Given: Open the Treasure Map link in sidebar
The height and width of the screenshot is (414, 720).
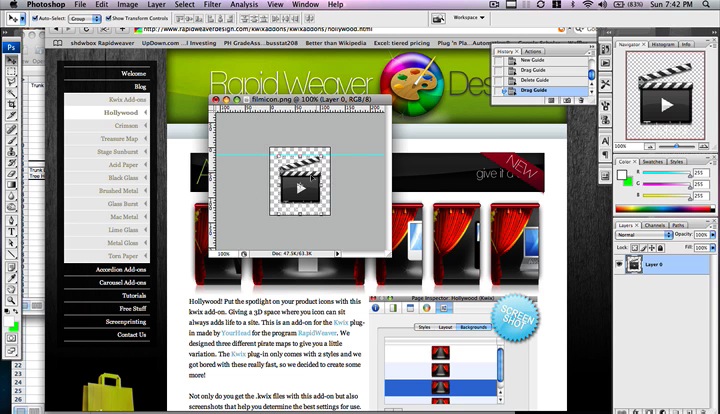Looking at the screenshot, I should click(x=119, y=139).
